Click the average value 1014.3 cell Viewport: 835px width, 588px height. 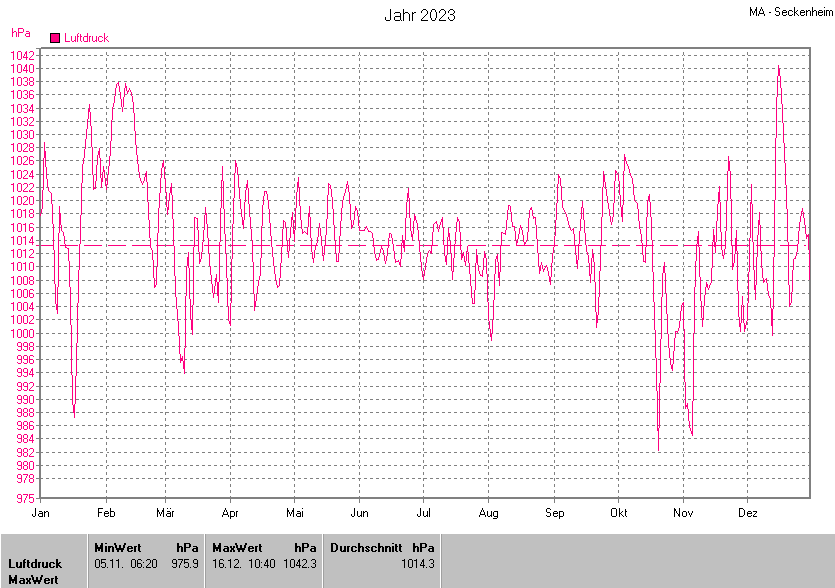click(x=417, y=564)
